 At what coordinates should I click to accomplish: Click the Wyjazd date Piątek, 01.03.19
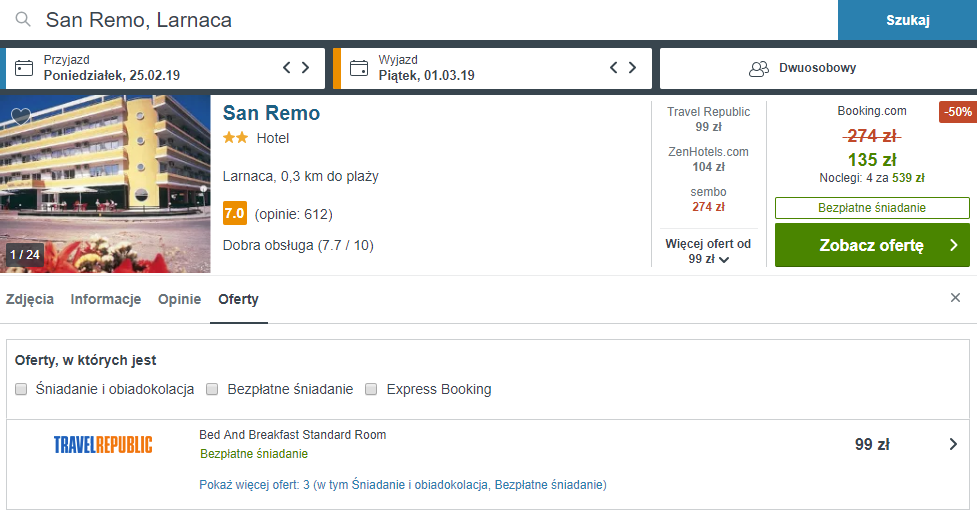click(426, 75)
